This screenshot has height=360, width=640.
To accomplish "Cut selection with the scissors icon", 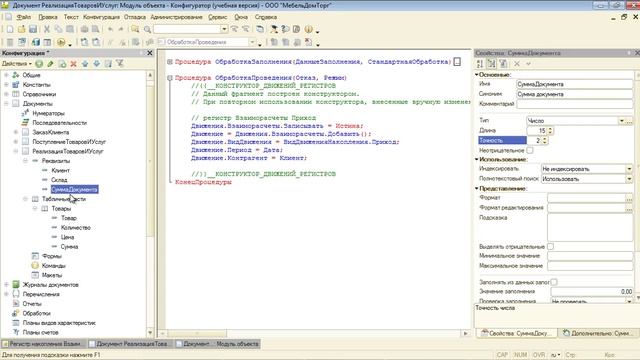I will click(x=47, y=29).
